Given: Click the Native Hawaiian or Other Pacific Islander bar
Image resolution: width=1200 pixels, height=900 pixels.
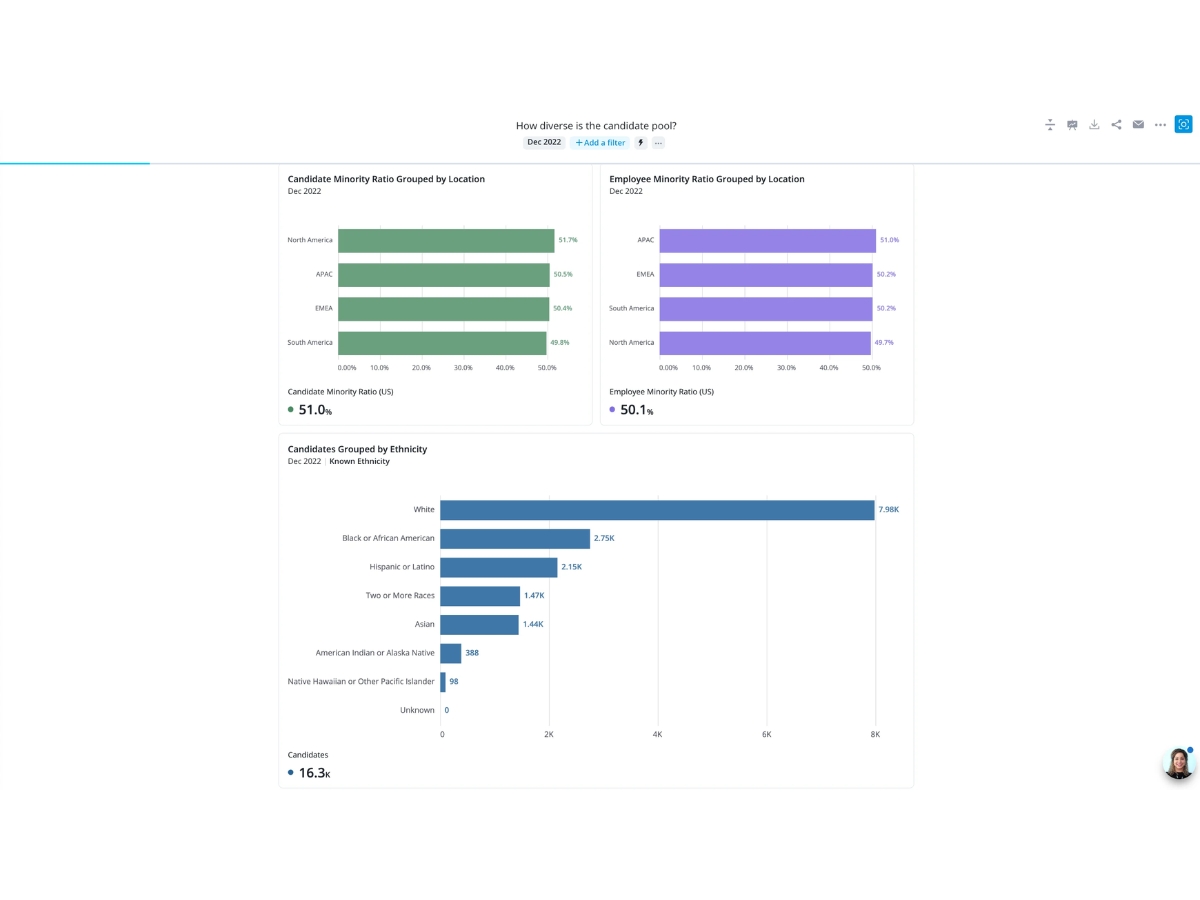Looking at the screenshot, I should tap(443, 682).
